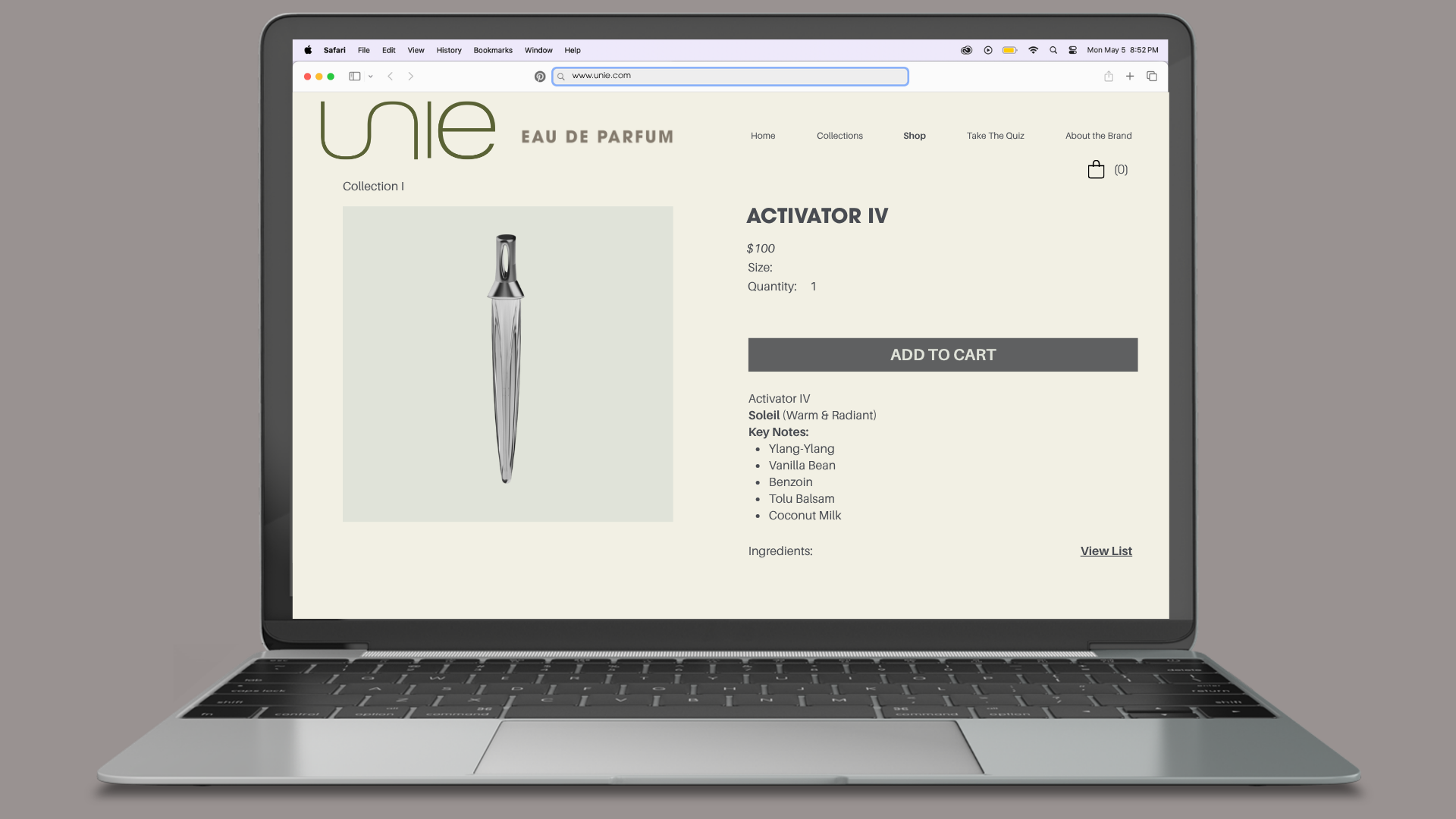
Task: Open the Bookmarks menu
Action: tap(493, 50)
